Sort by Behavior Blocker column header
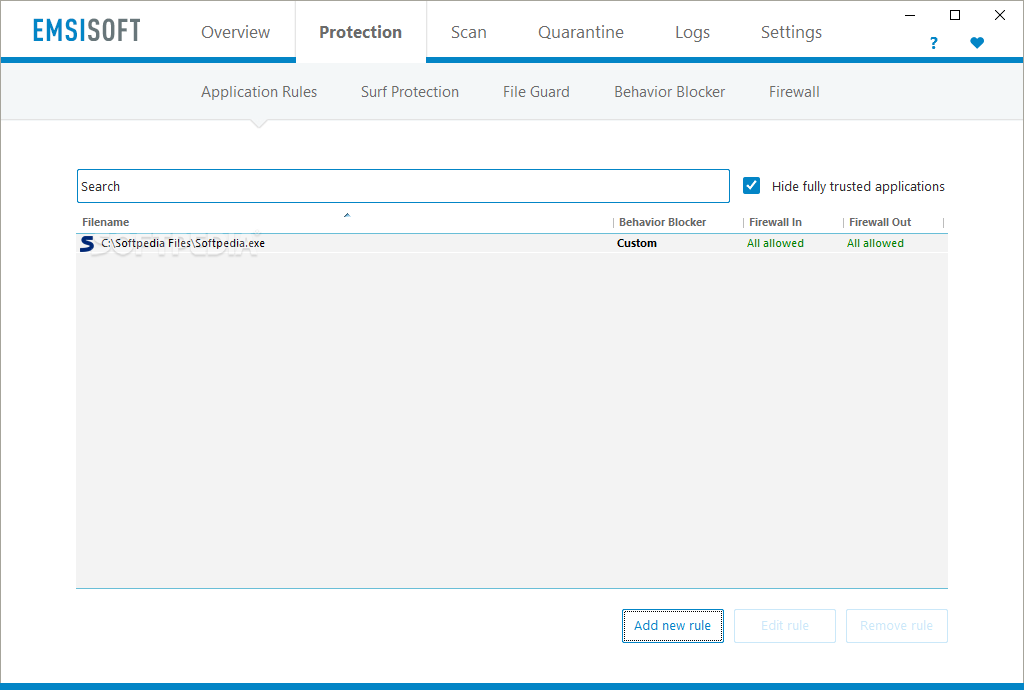Image resolution: width=1024 pixels, height=690 pixels. (662, 222)
